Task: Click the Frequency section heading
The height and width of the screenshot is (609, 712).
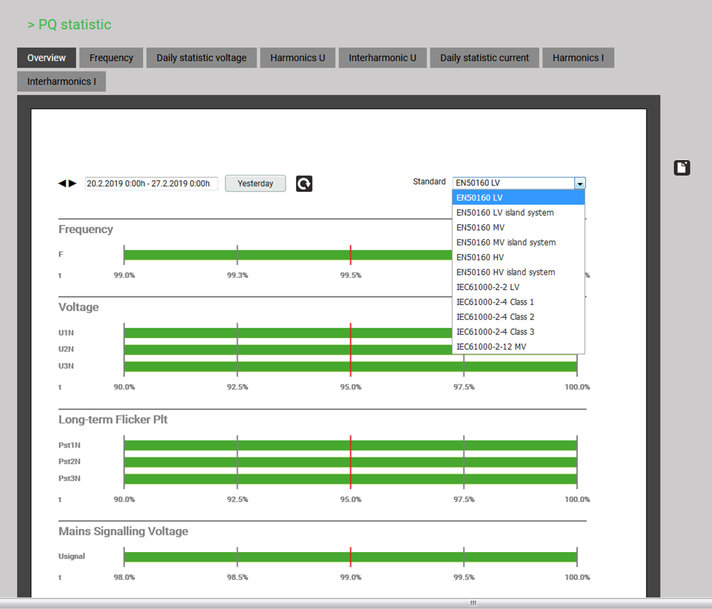Action: [x=86, y=229]
